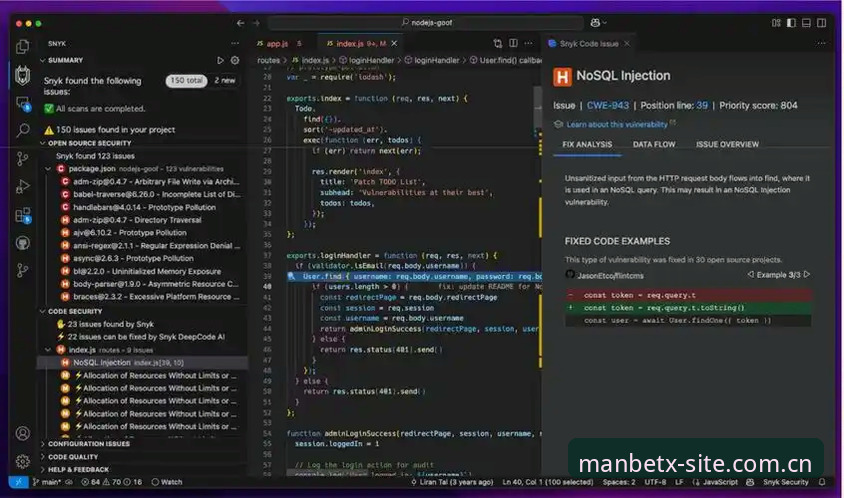This screenshot has width=844, height=498.
Task: Go back with the navigation arrow
Action: [240, 23]
